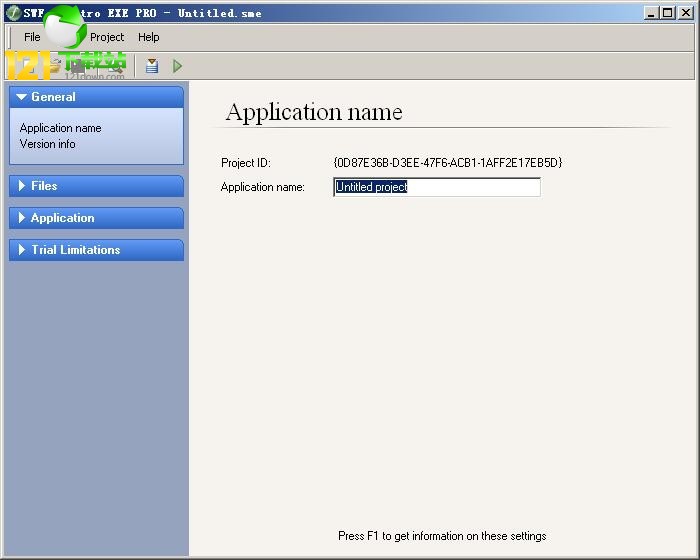This screenshot has height=560, width=700.
Task: Open the Help menu
Action: [148, 37]
